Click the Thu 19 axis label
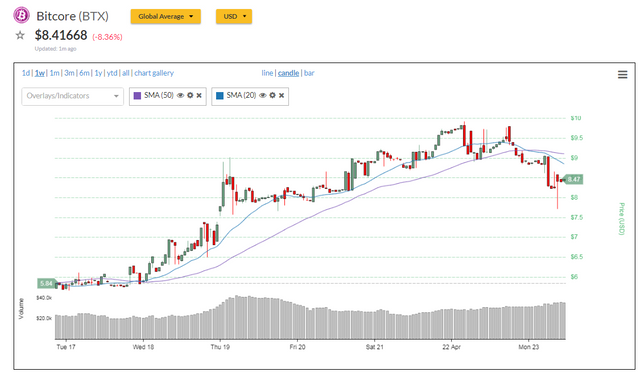The height and width of the screenshot is (374, 640). 220,347
